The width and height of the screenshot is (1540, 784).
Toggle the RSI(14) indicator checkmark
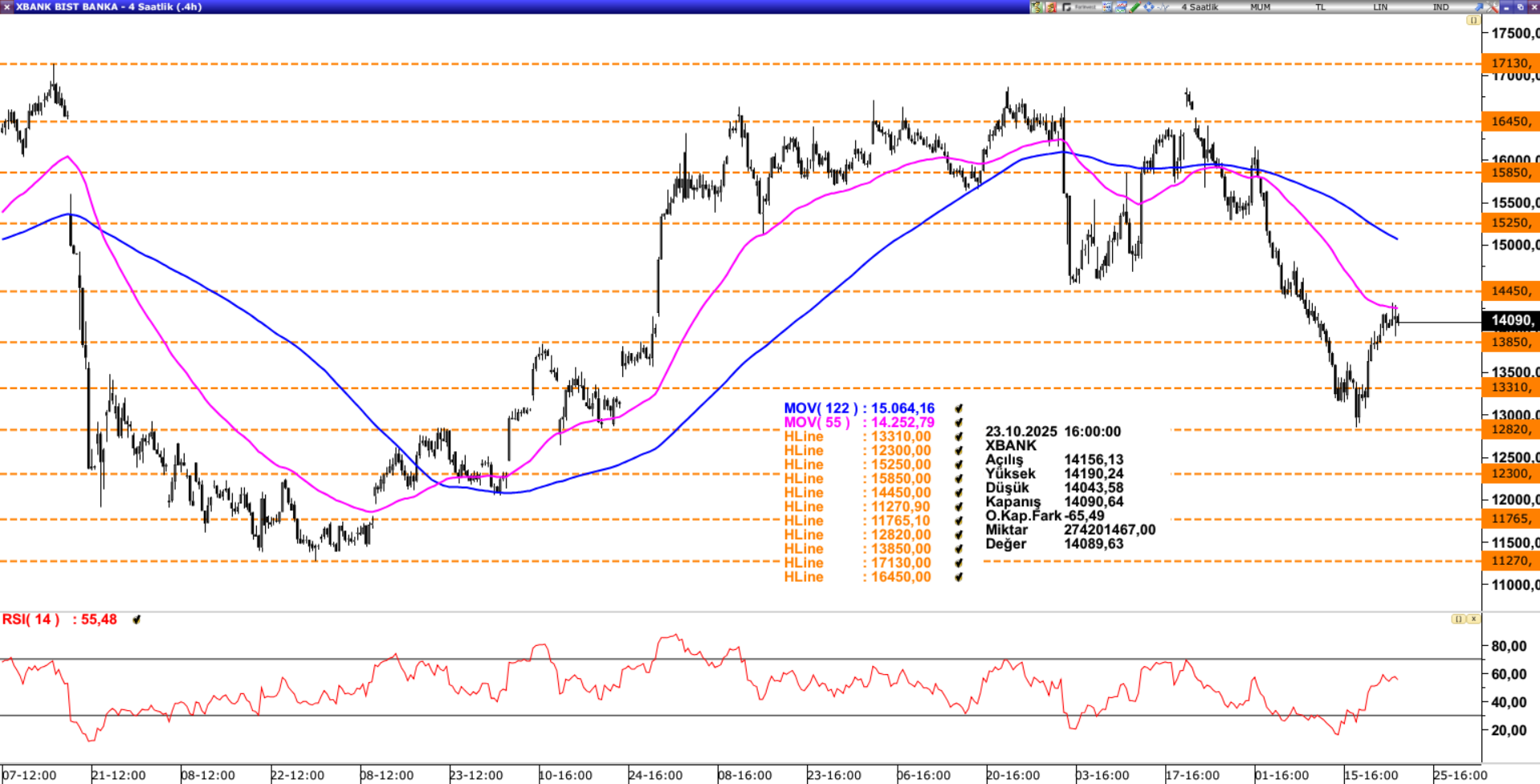point(136,619)
